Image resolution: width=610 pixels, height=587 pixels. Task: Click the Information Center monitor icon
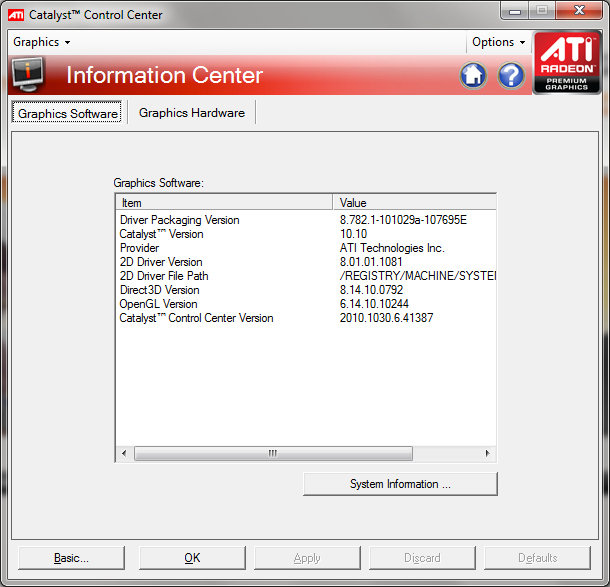point(28,74)
